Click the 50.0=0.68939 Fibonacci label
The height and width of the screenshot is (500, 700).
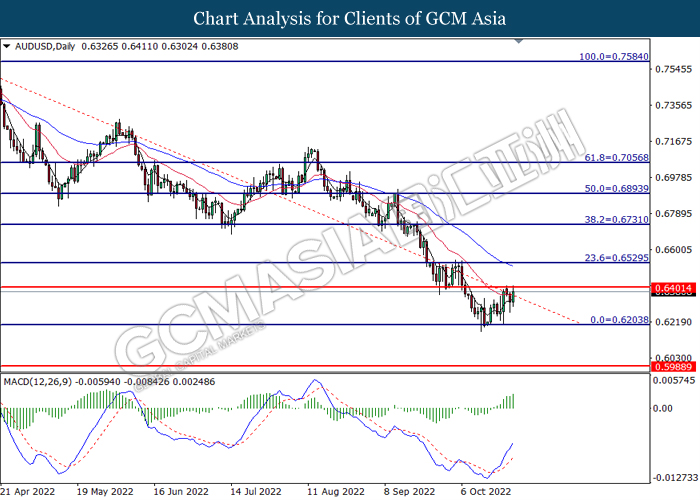[x=617, y=188]
